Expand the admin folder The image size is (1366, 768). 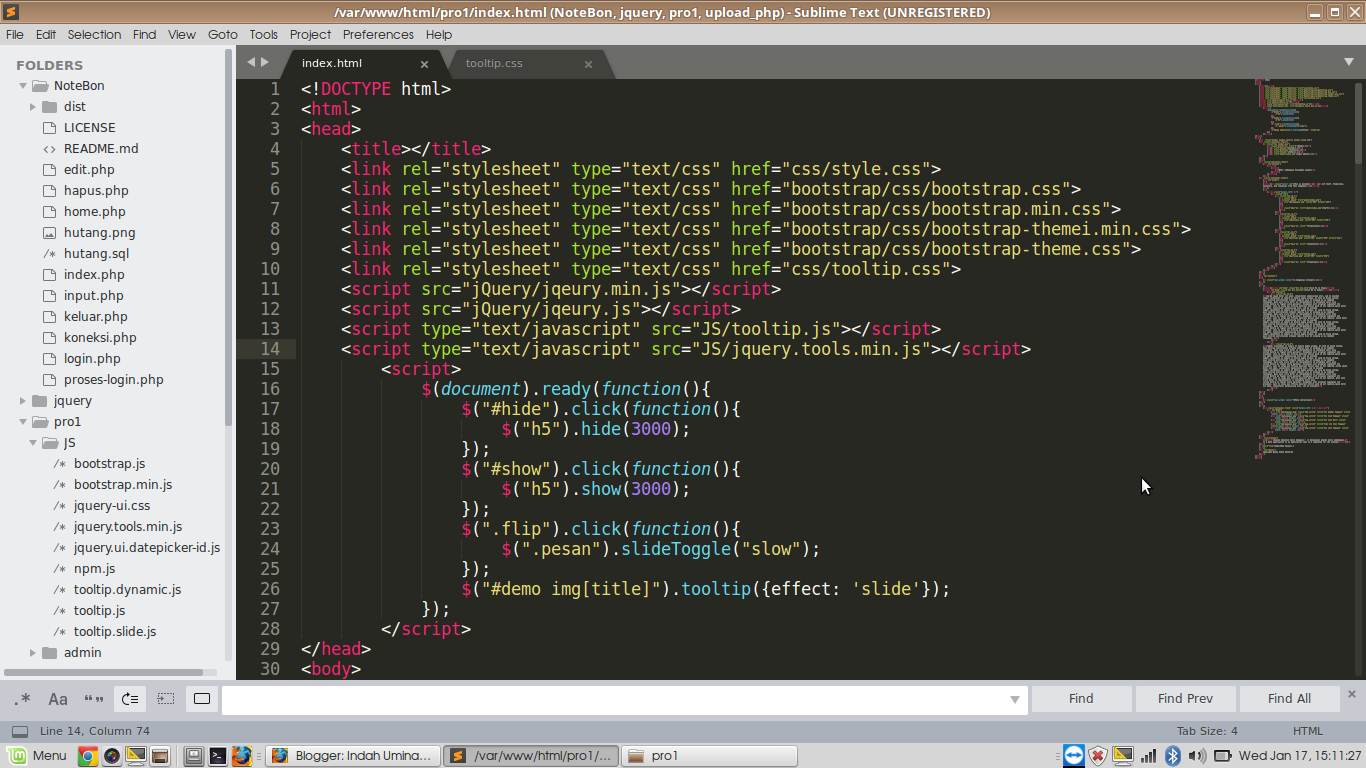pos(33,653)
